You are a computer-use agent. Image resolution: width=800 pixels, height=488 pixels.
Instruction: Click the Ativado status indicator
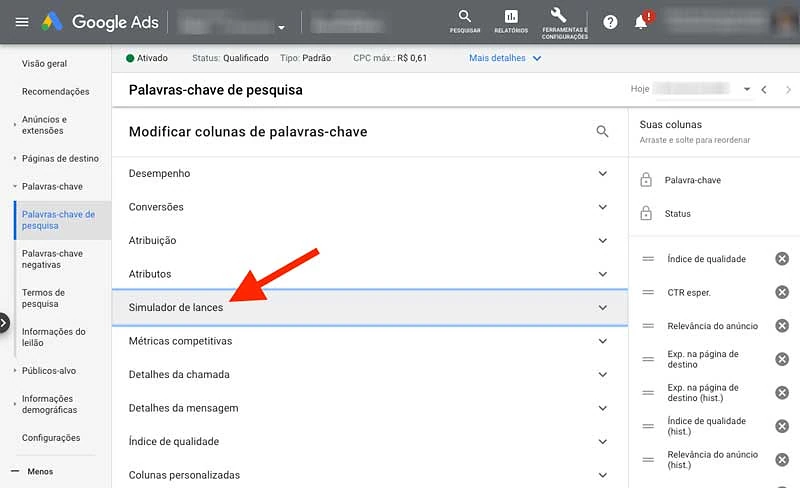point(147,58)
